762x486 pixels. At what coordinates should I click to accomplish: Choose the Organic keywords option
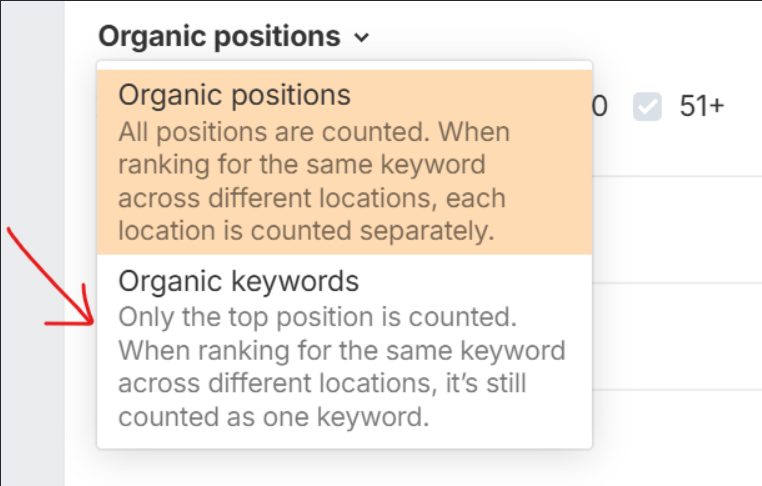pos(238,281)
